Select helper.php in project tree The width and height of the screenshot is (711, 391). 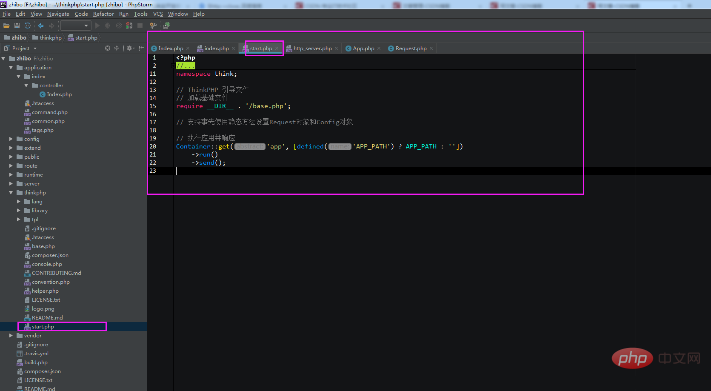click(41, 291)
